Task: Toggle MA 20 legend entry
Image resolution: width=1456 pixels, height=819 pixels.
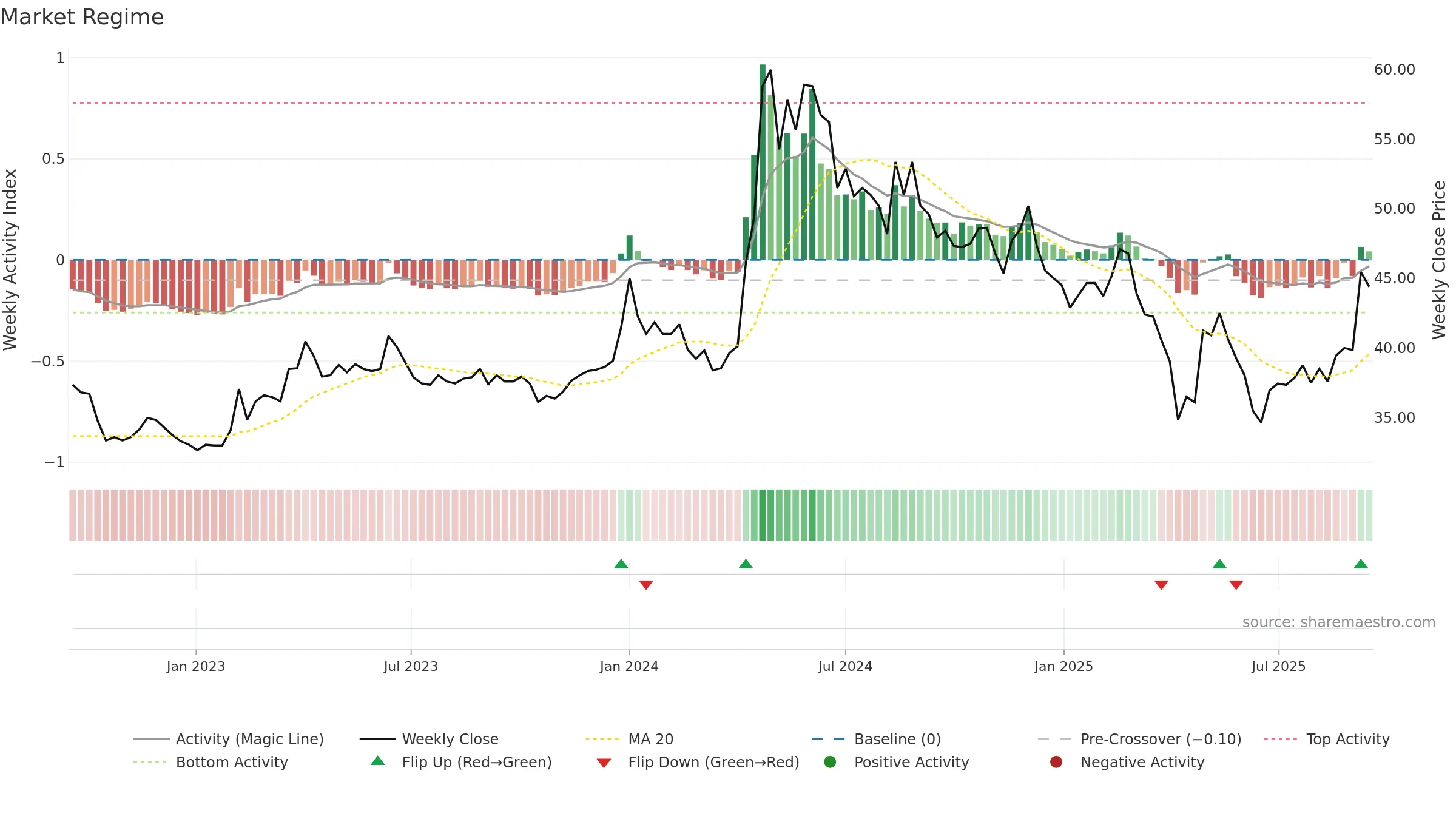Action: point(629,739)
